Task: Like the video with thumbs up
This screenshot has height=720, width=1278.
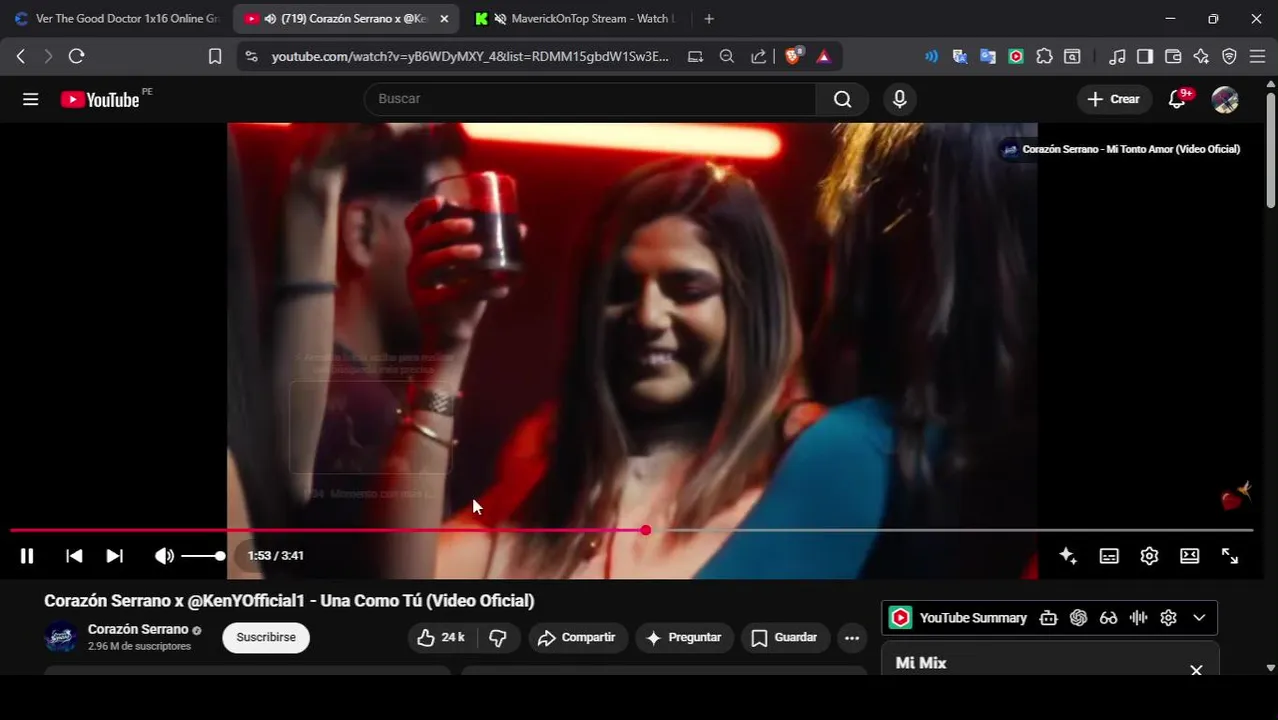Action: click(441, 638)
